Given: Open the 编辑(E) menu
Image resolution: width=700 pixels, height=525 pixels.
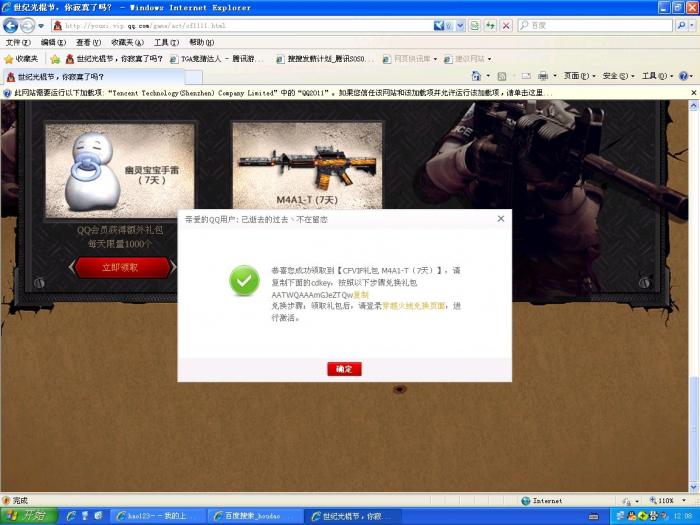Looking at the screenshot, I should pyautogui.click(x=53, y=42).
